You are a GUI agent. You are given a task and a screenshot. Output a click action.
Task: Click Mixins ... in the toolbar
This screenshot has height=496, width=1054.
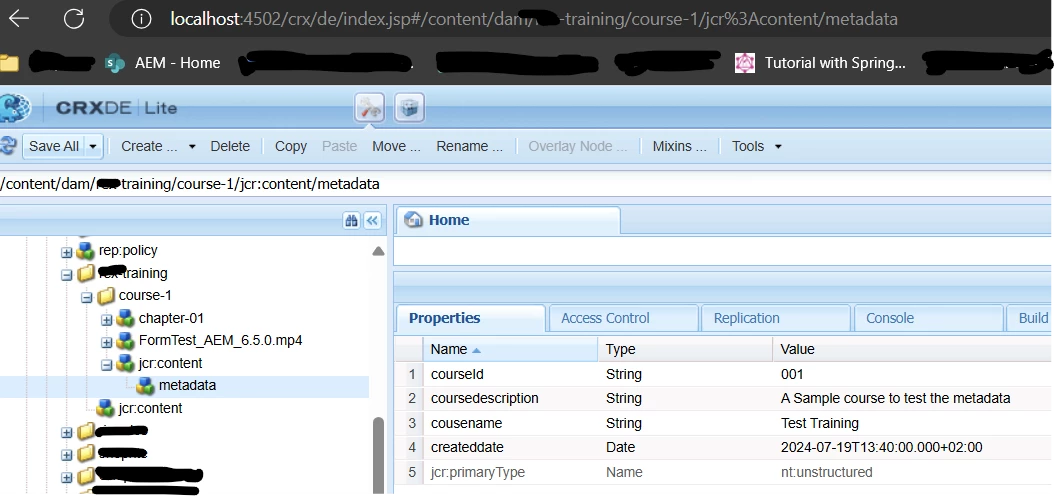pyautogui.click(x=680, y=146)
